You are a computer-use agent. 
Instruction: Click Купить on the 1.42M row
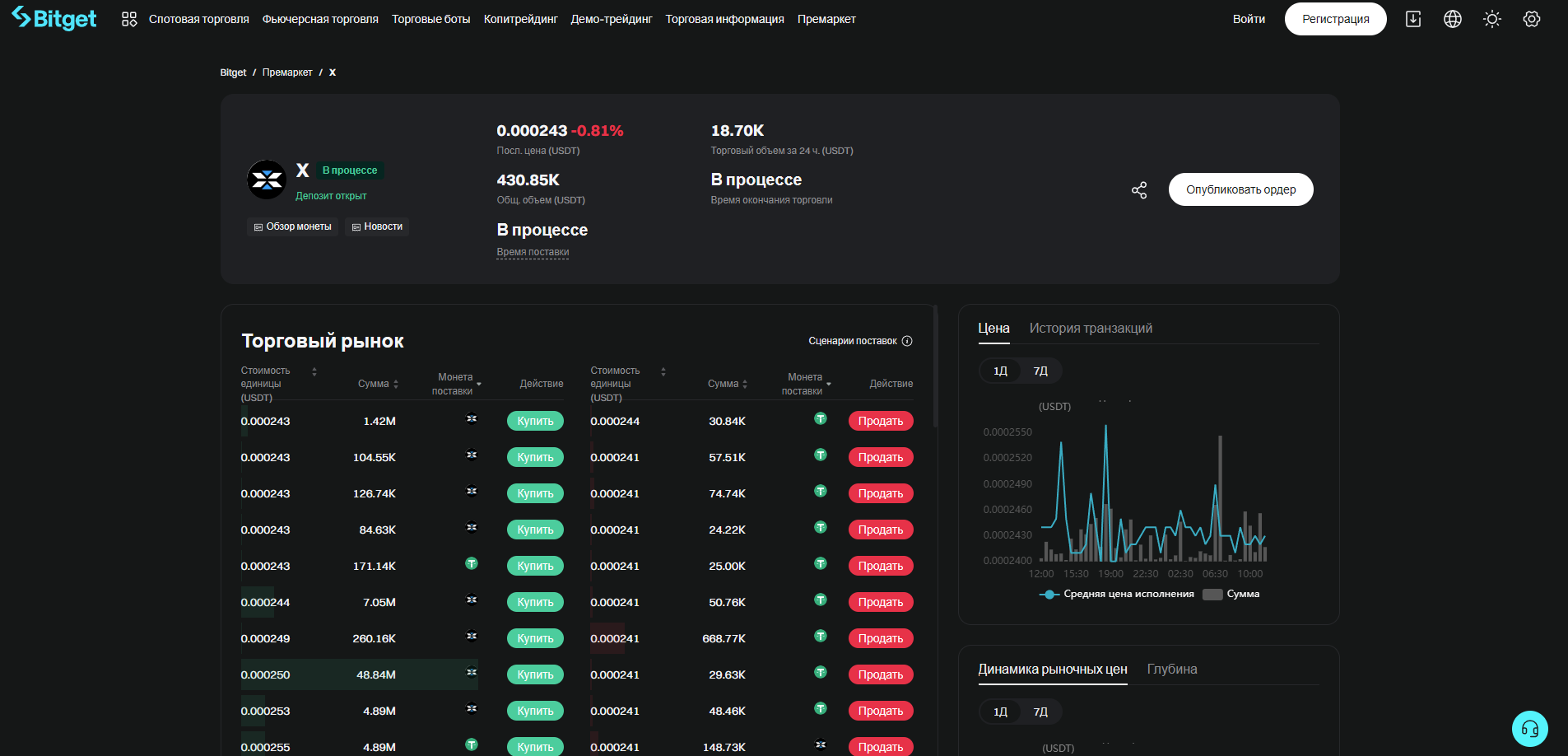(535, 421)
